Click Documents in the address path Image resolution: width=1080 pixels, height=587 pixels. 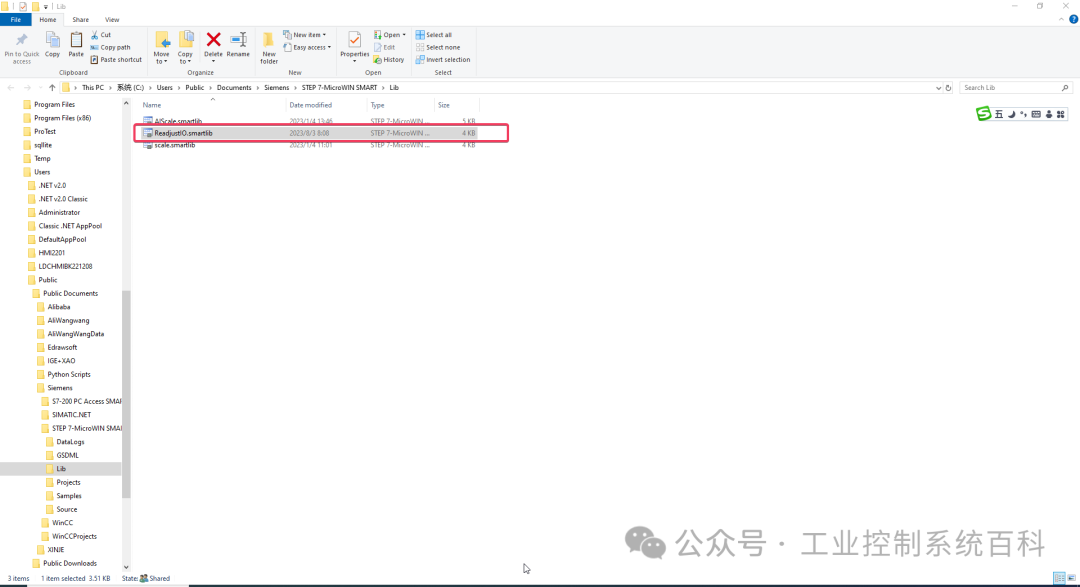[234, 87]
